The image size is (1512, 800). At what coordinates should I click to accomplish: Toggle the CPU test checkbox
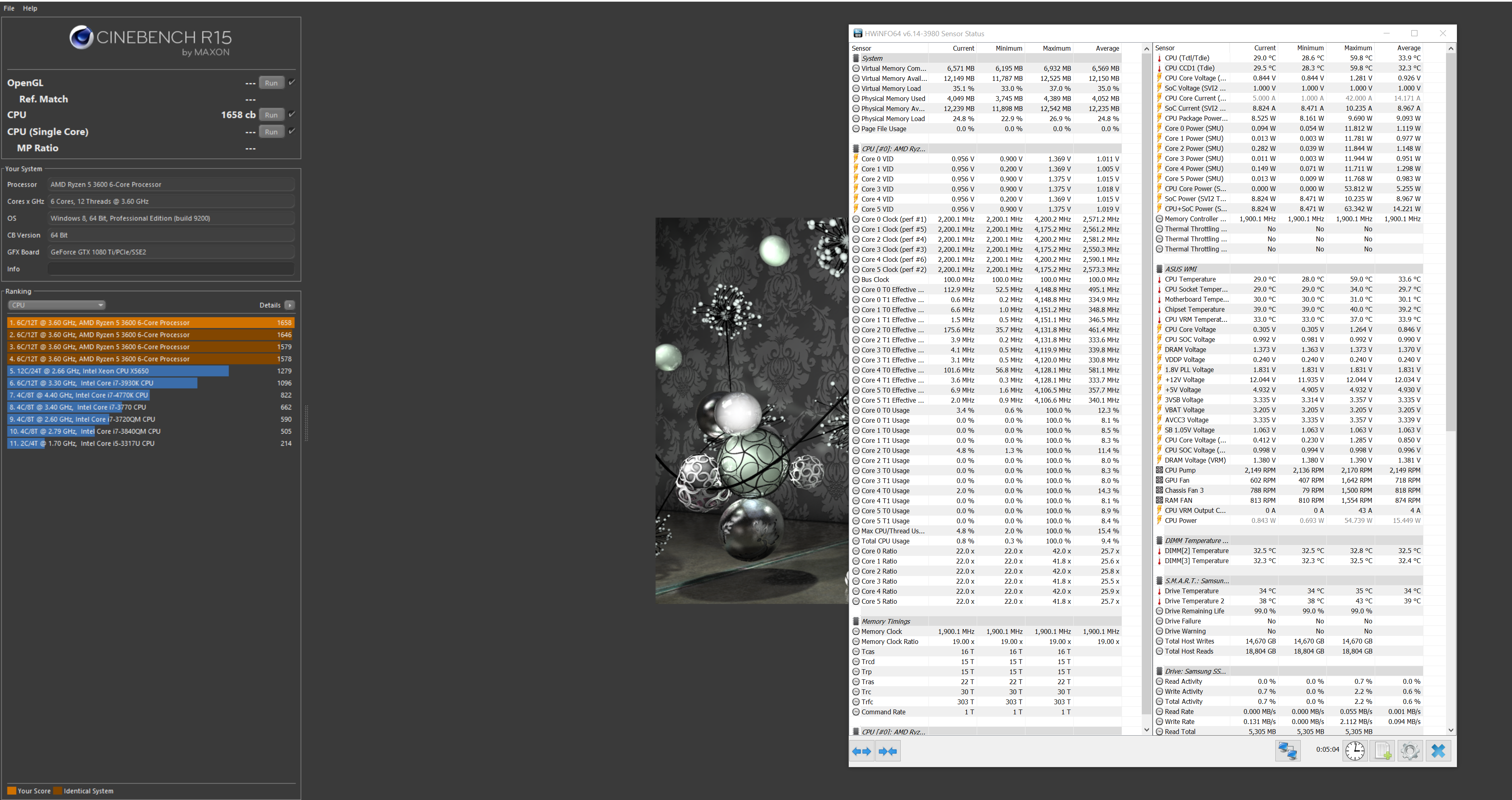point(292,114)
